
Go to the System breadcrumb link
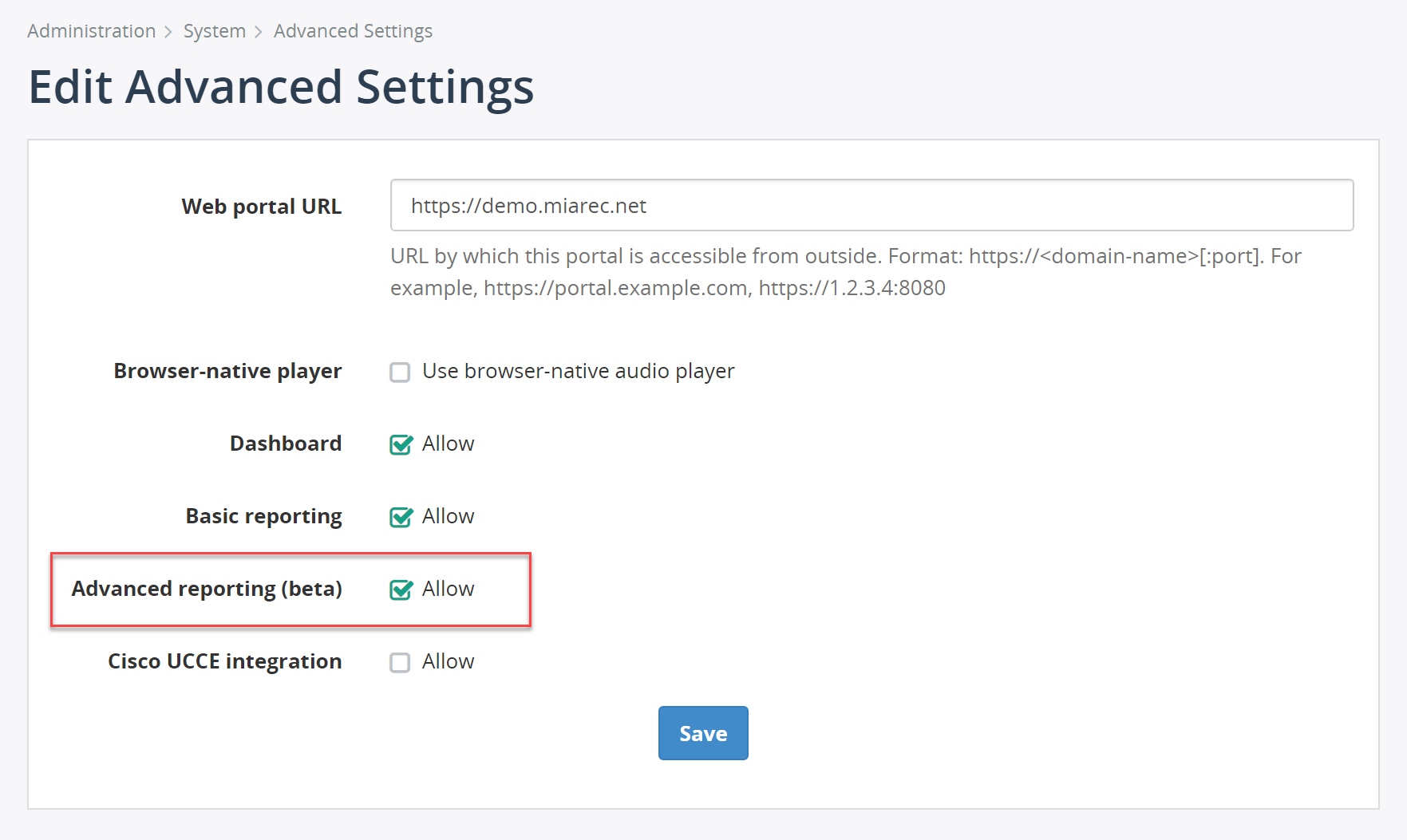click(x=215, y=31)
